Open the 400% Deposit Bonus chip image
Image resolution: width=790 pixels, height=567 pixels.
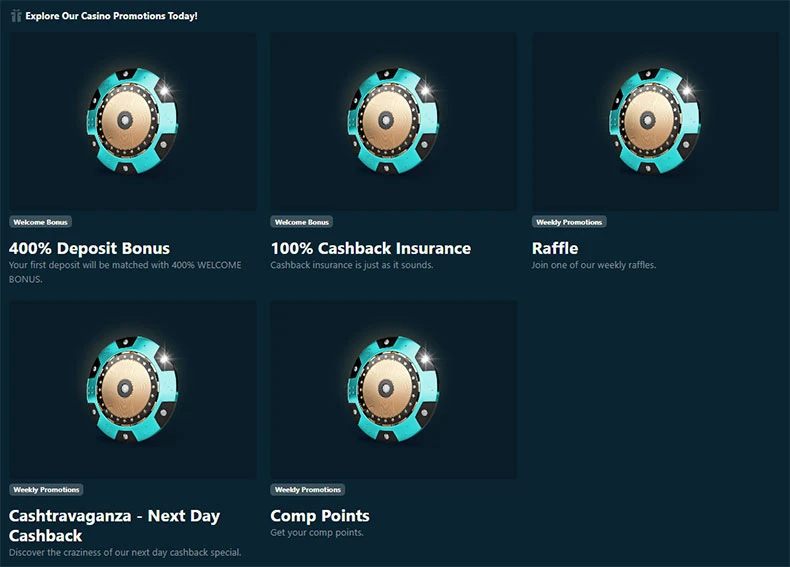pyautogui.click(x=133, y=121)
